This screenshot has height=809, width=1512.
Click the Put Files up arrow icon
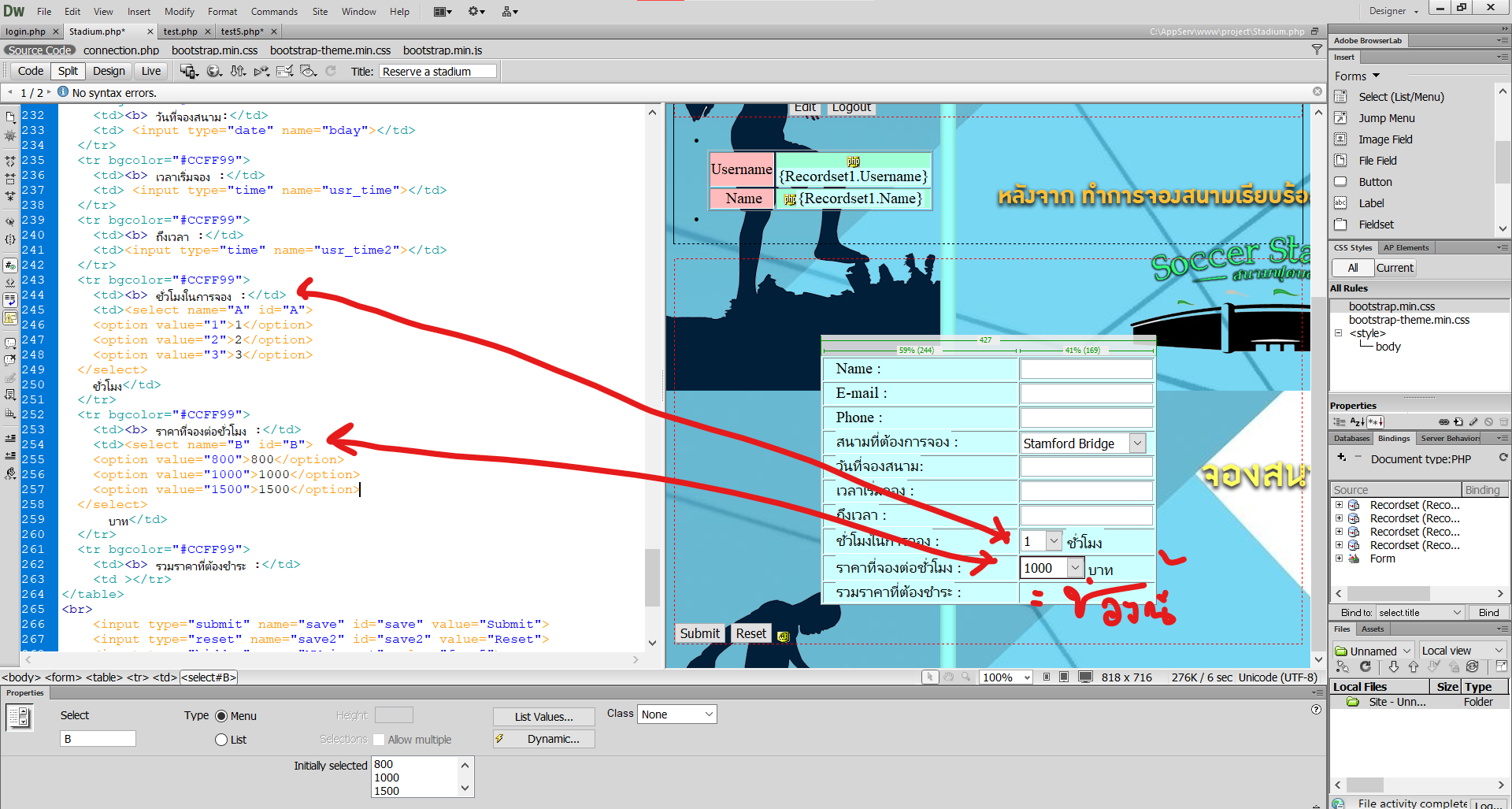[x=1414, y=667]
